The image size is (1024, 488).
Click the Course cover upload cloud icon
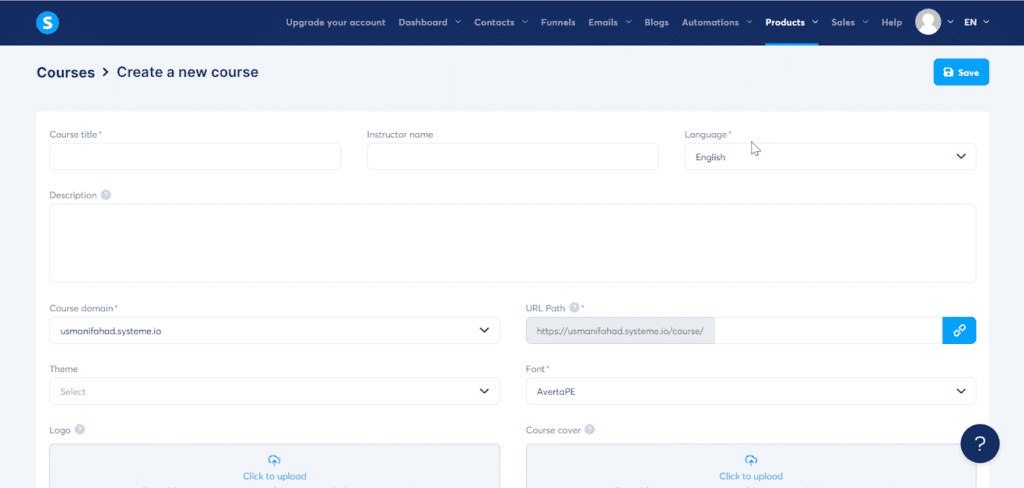tap(751, 461)
